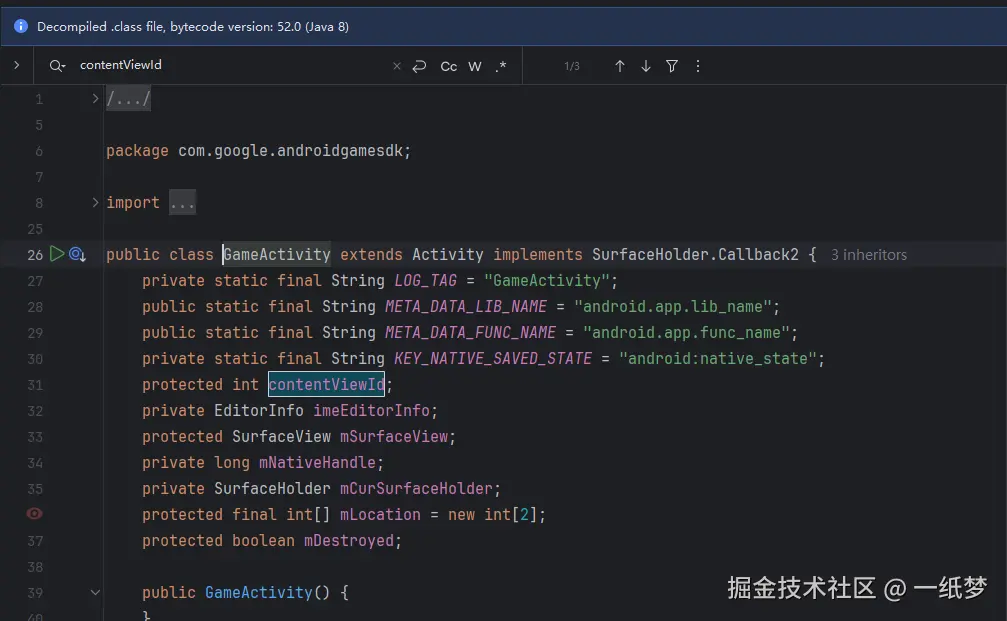The height and width of the screenshot is (621, 1007).
Task: Run GameActivity via gutter icon
Action: (57, 254)
